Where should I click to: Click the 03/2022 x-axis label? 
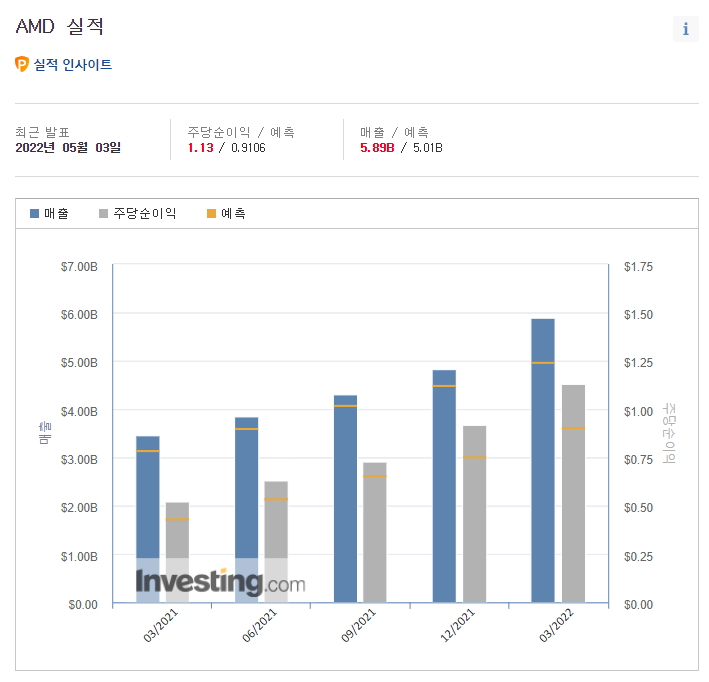click(x=556, y=625)
